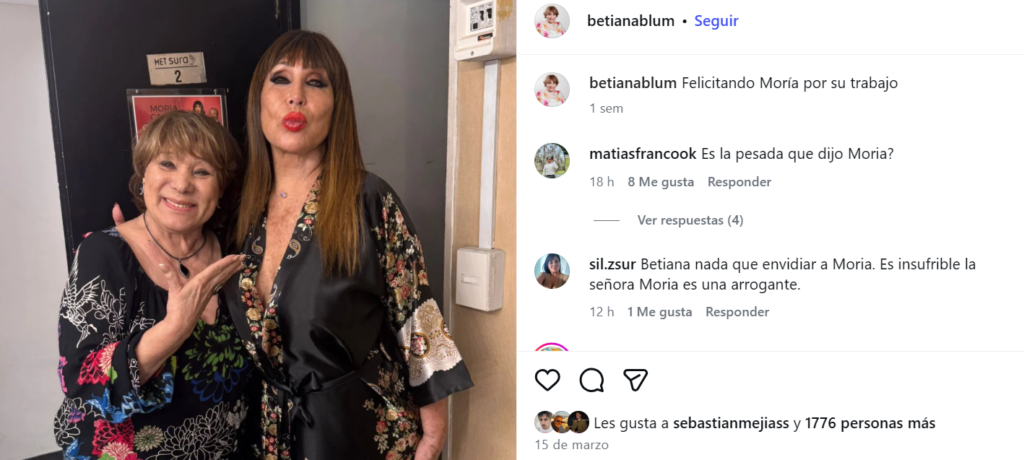Show the 1 Me gusta on sil.zsur comment
Image resolution: width=1024 pixels, height=460 pixels.
click(660, 312)
